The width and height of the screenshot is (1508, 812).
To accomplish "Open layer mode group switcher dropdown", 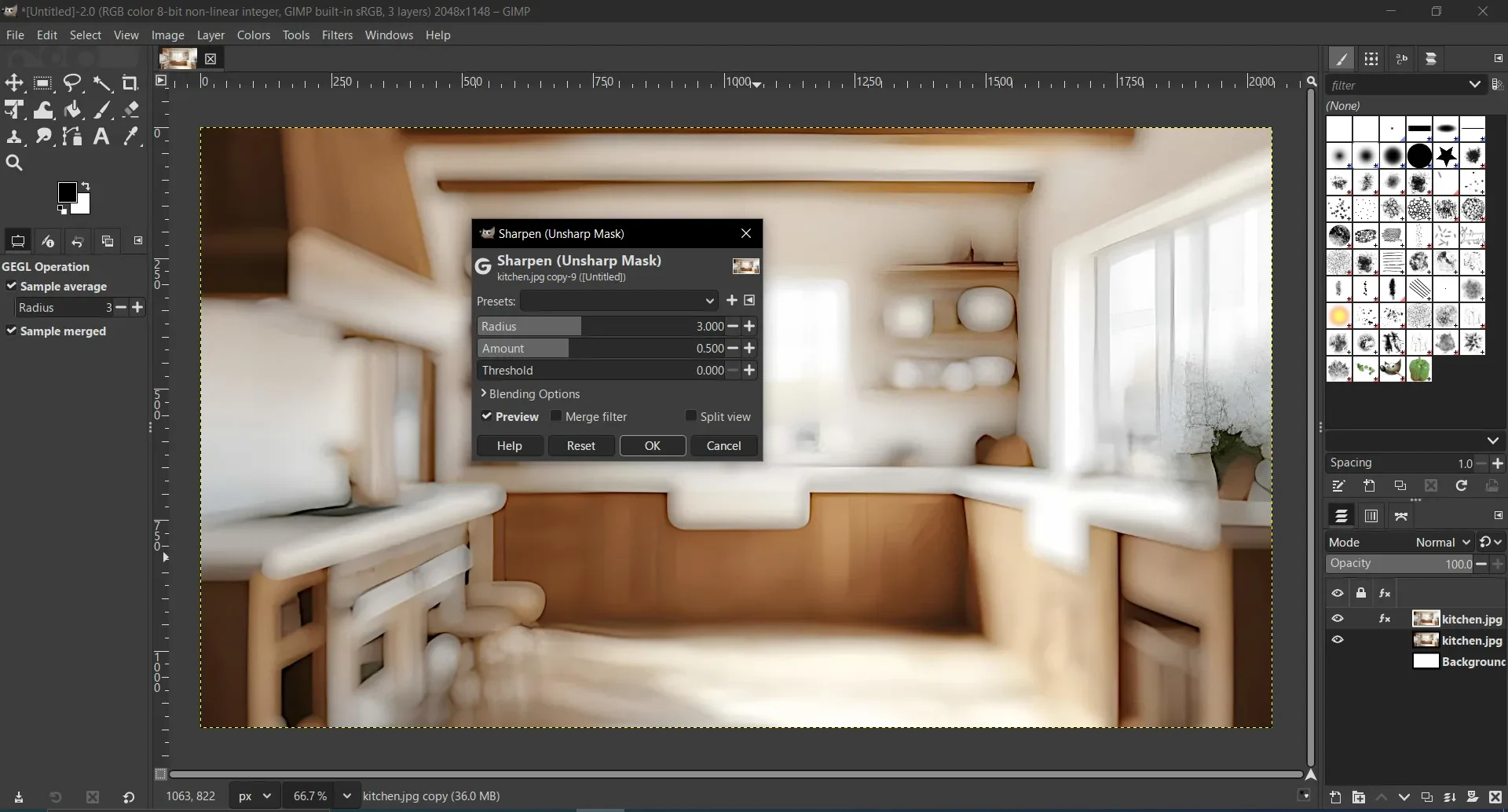I will tap(1491, 543).
